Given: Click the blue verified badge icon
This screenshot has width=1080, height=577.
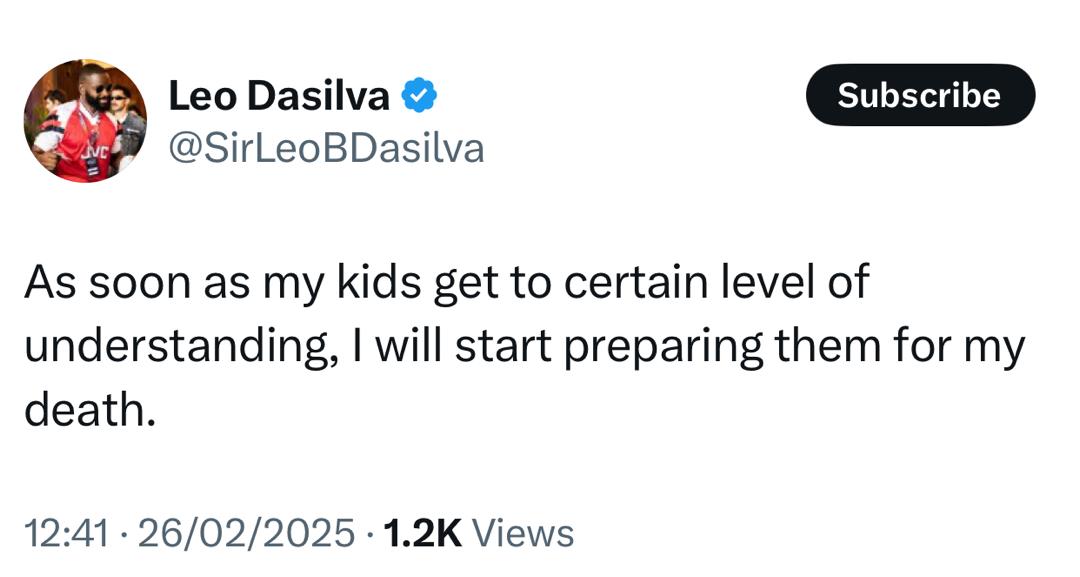Looking at the screenshot, I should (417, 96).
